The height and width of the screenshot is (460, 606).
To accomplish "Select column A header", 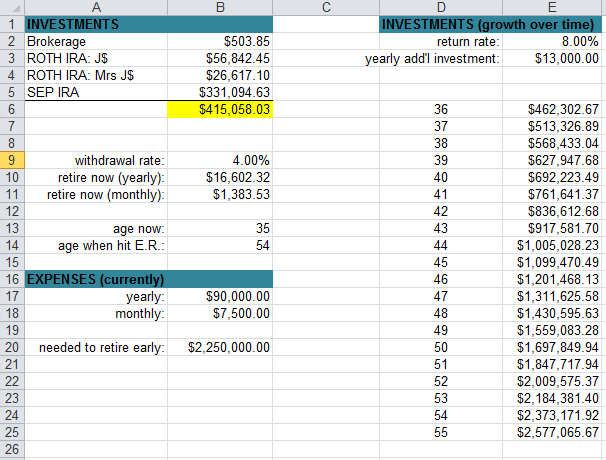I will 96,7.
